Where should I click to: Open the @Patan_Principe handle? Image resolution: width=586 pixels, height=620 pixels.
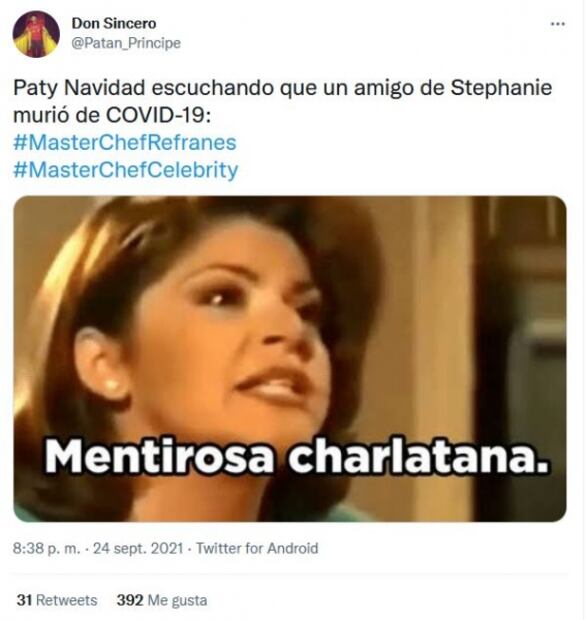pyautogui.click(x=126, y=43)
